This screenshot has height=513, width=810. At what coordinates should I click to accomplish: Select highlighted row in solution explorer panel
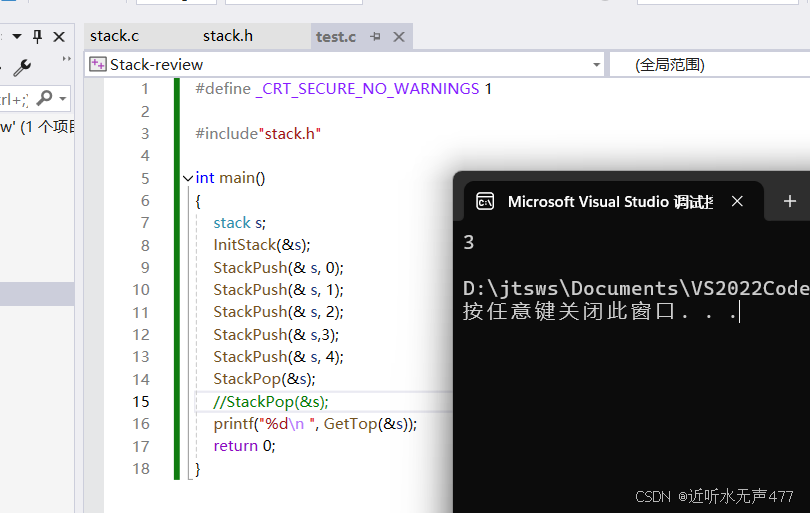coord(37,293)
